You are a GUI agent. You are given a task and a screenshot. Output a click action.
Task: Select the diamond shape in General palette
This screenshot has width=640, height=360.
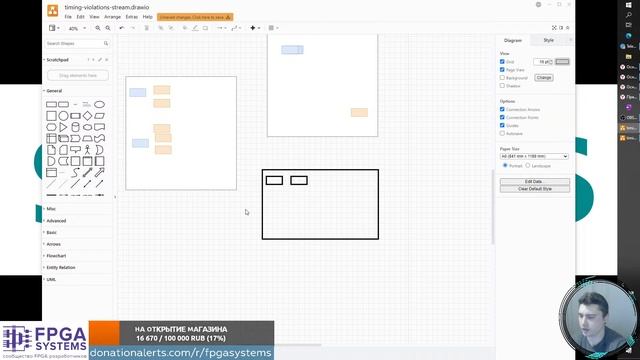87,116
